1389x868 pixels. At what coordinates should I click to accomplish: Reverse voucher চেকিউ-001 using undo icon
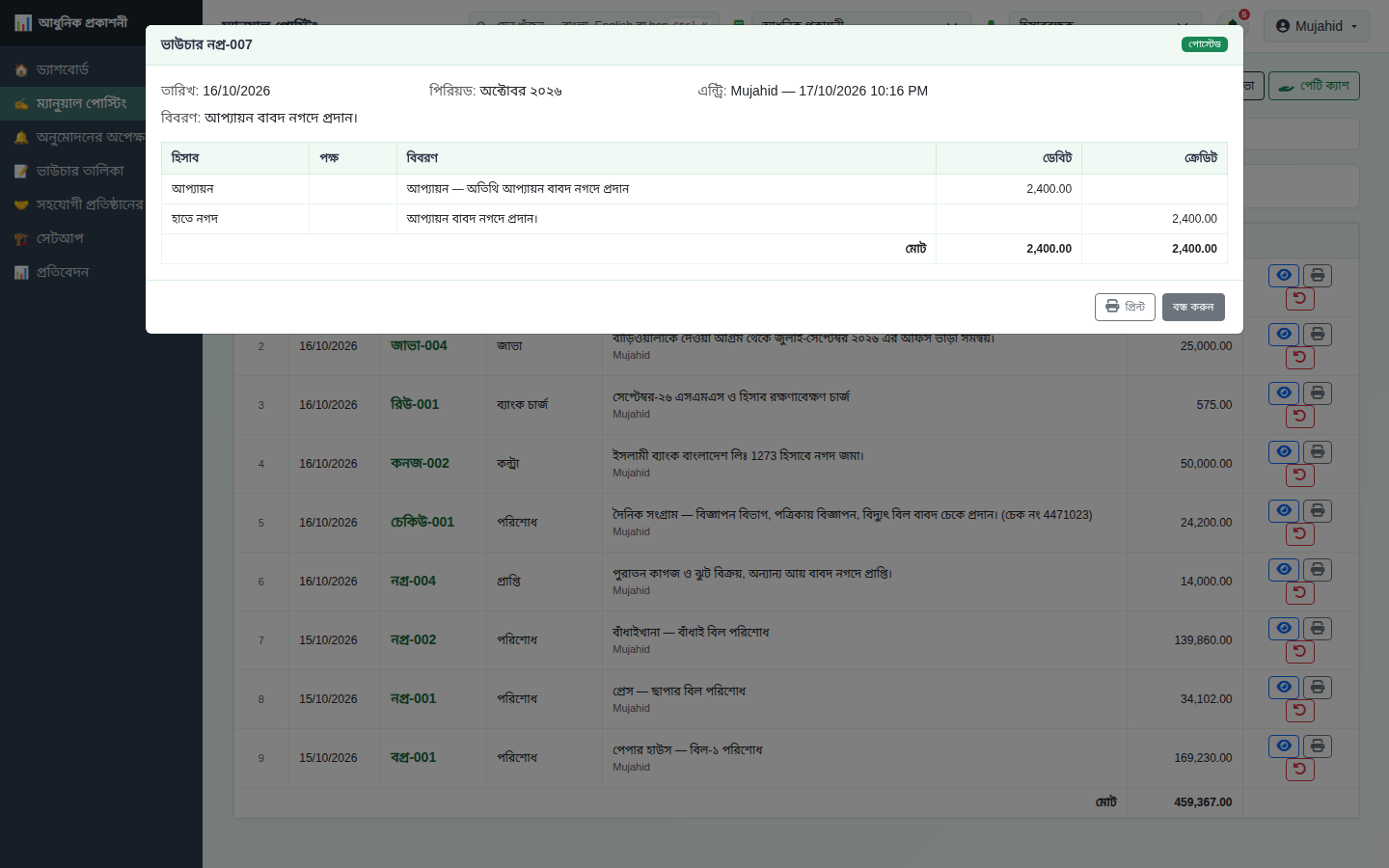click(1300, 534)
